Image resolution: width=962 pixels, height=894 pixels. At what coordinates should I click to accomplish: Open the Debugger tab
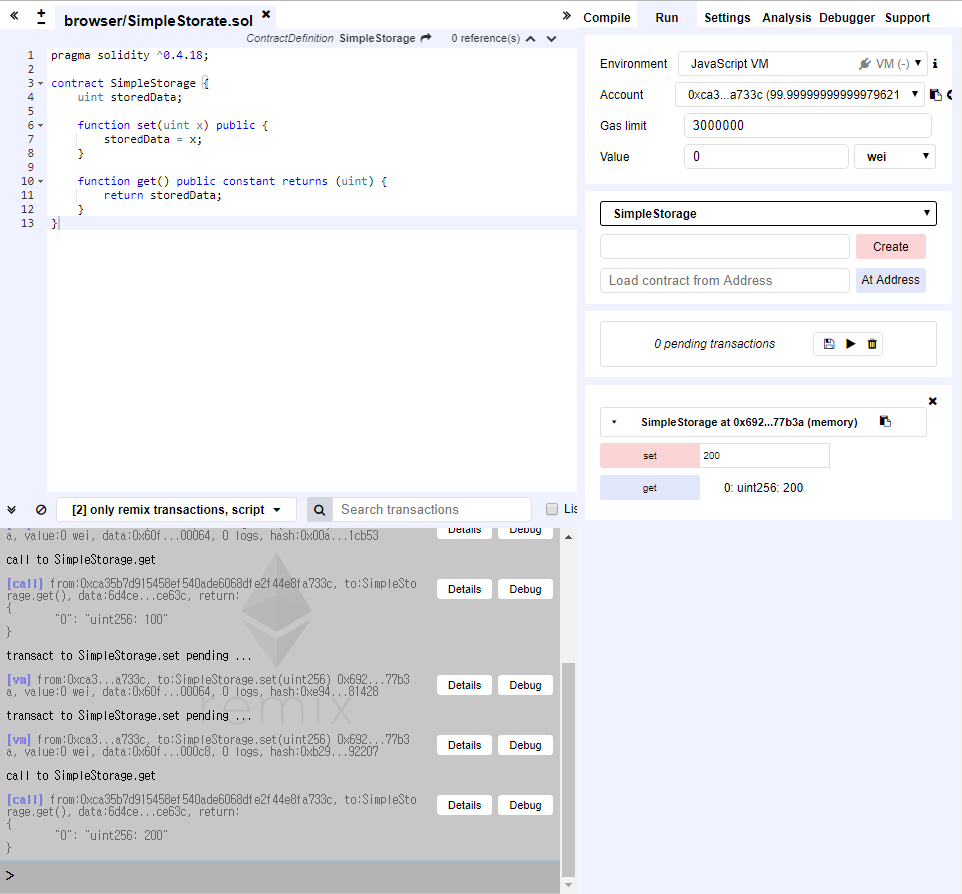click(847, 17)
